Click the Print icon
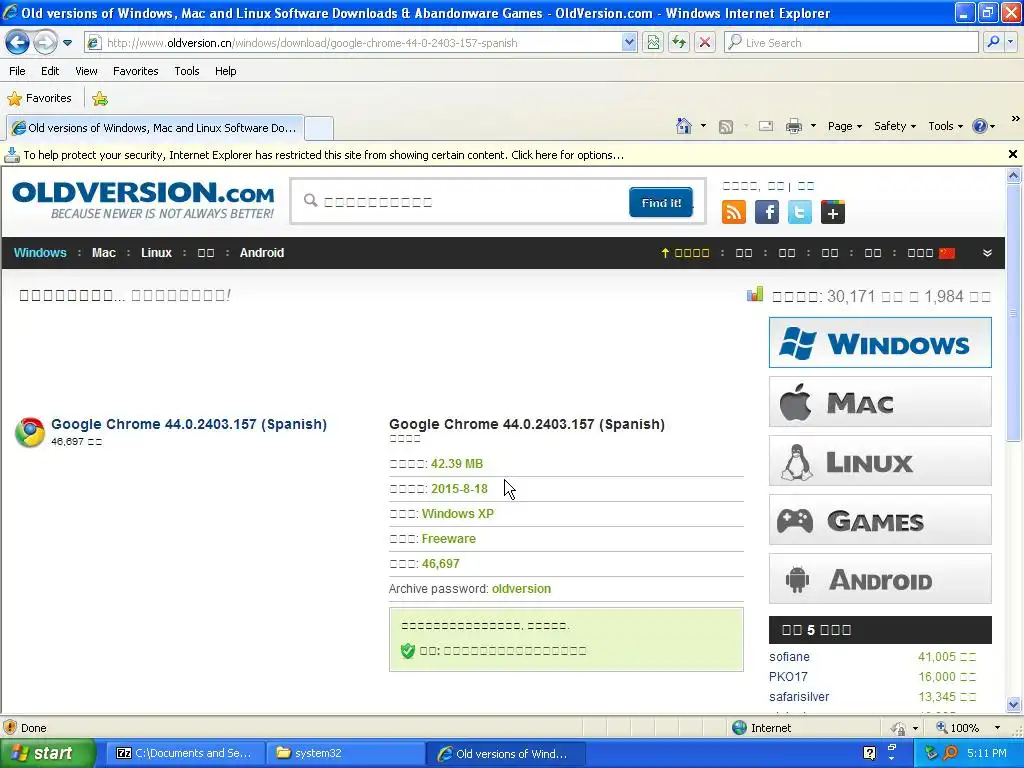This screenshot has width=1024, height=768. pyautogui.click(x=793, y=126)
